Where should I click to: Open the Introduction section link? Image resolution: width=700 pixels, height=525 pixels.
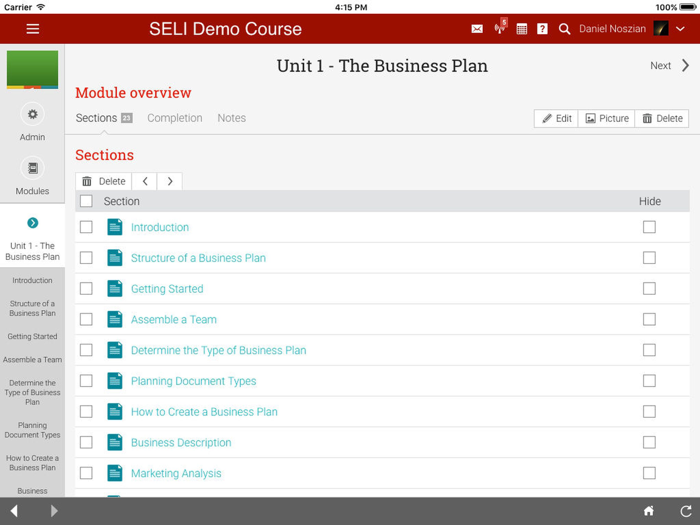[x=160, y=227]
